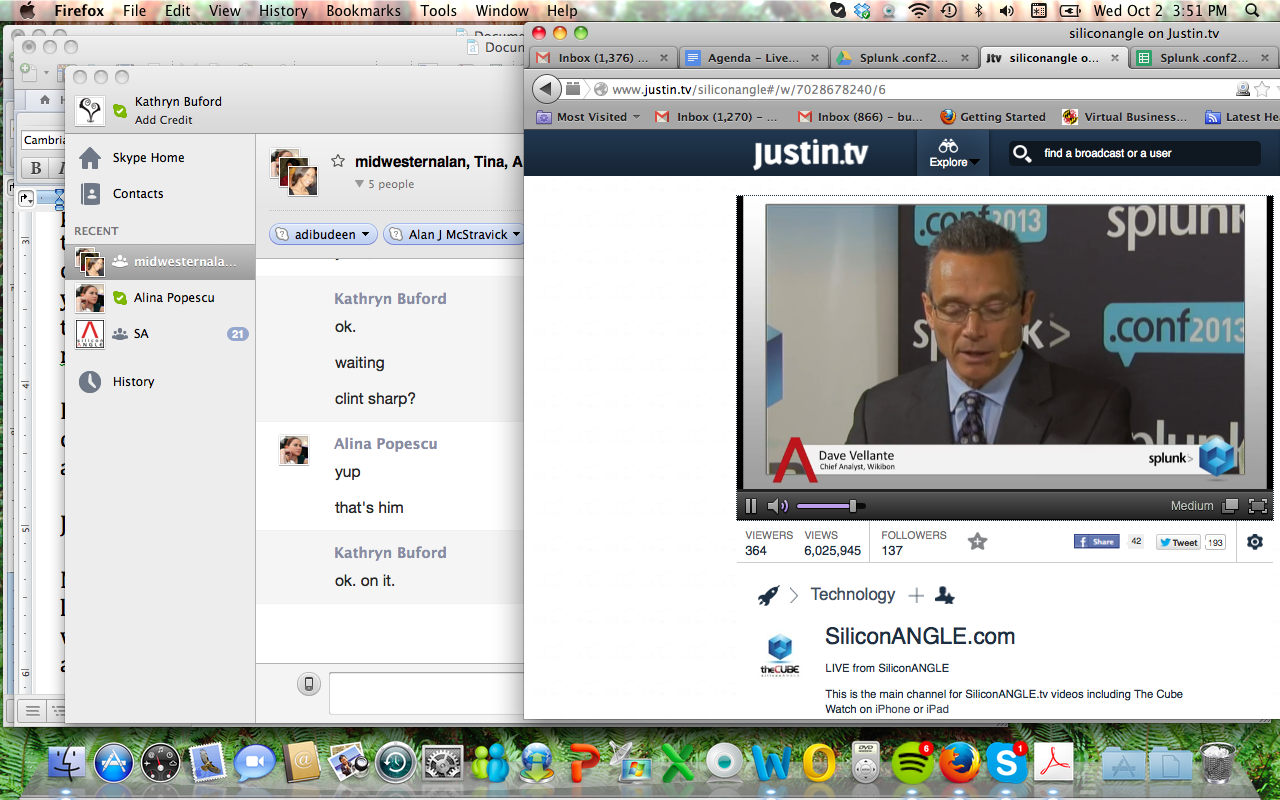Open the SiliconANGLE.com channel title
The image size is (1280, 800).
920,636
